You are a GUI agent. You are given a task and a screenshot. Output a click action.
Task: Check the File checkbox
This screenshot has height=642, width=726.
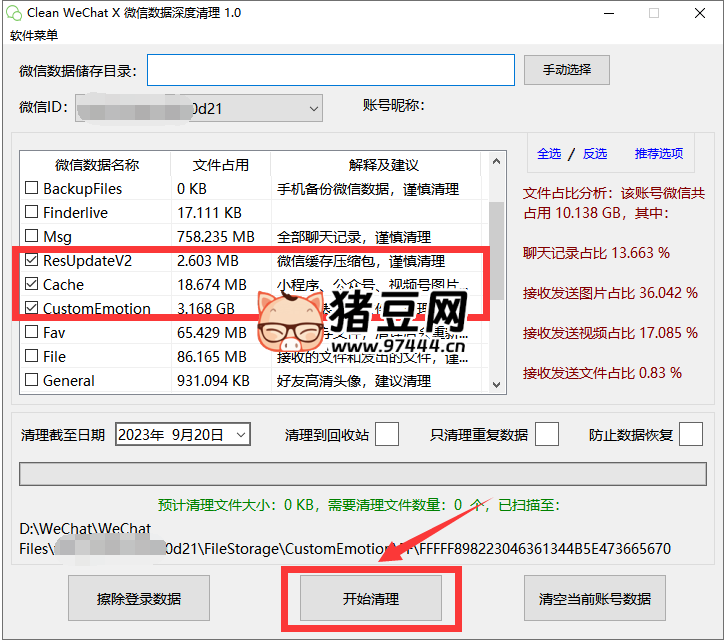point(31,356)
